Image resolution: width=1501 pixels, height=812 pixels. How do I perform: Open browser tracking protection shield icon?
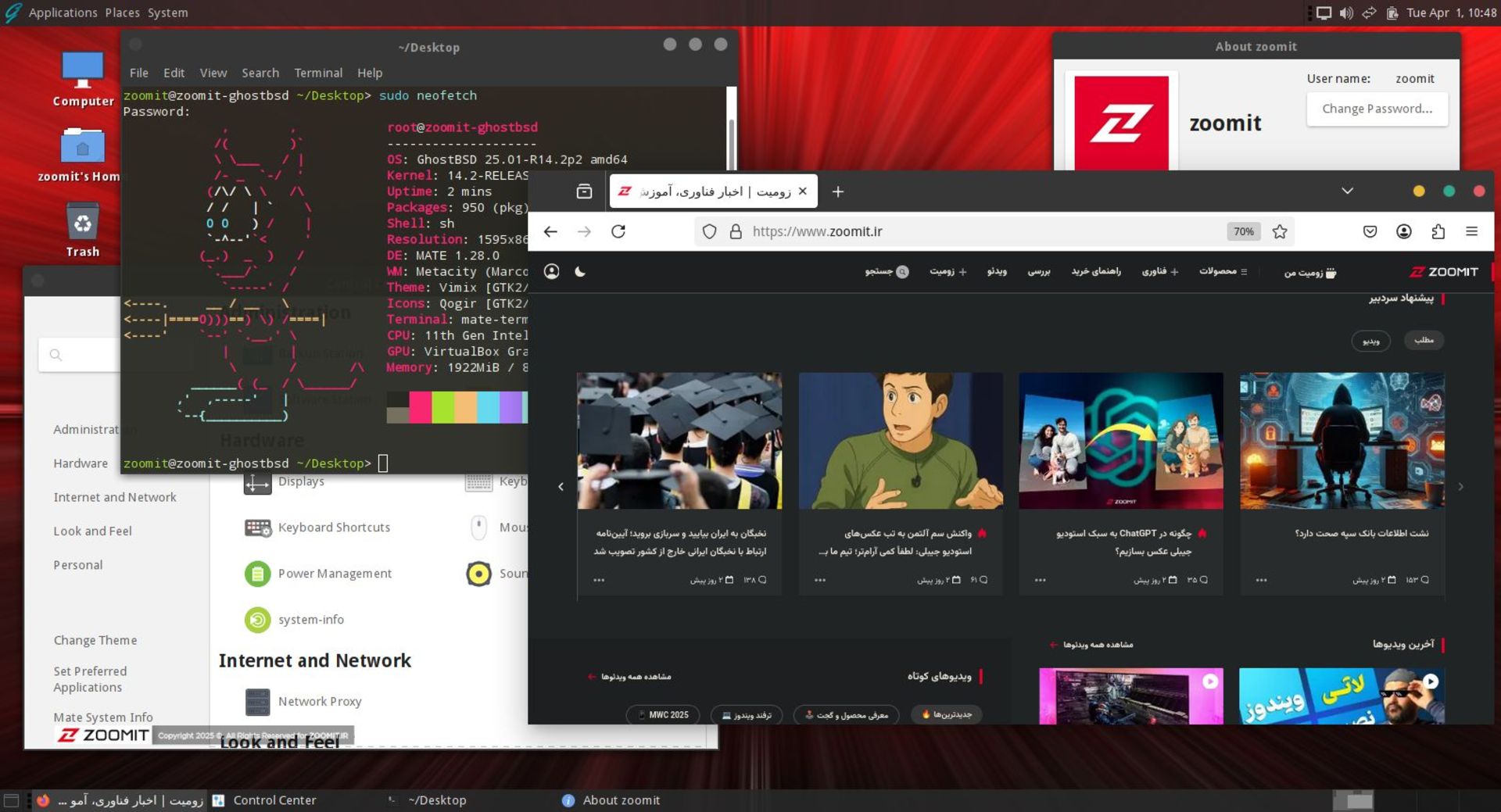tap(709, 231)
